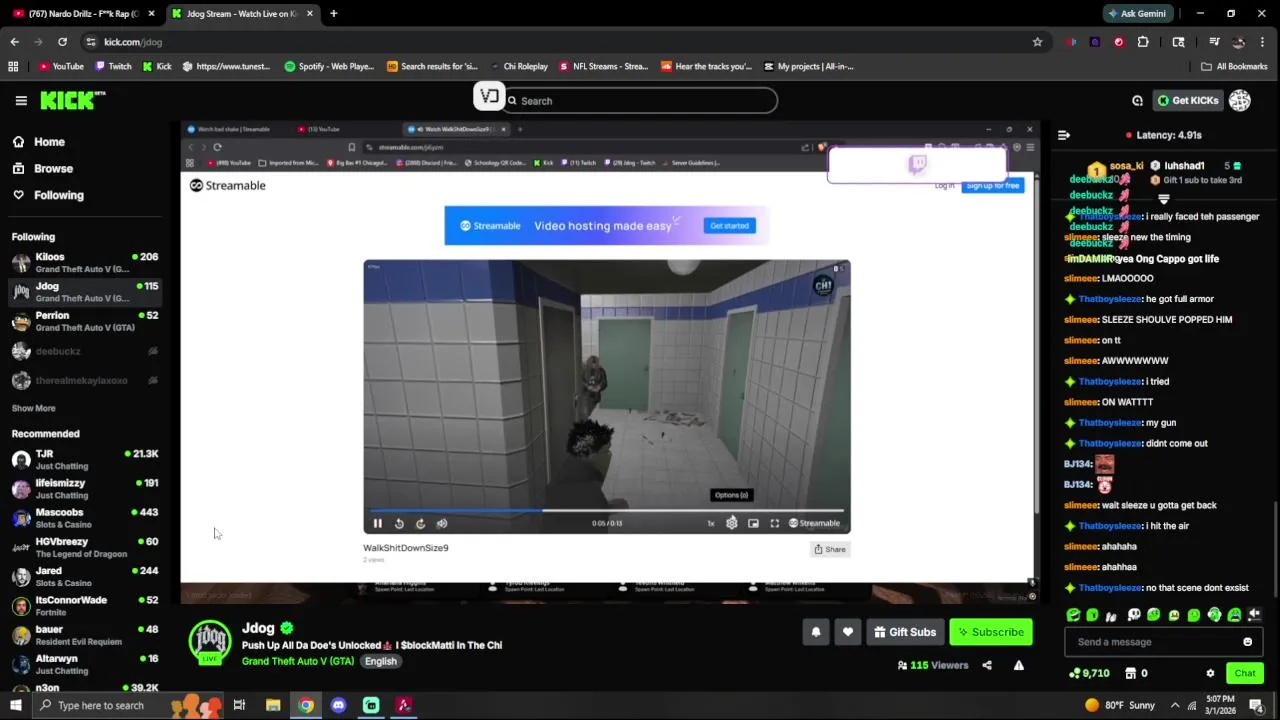Screen dimensions: 1280x720
Task: Click Log in link on Streamable
Action: [x=944, y=186]
